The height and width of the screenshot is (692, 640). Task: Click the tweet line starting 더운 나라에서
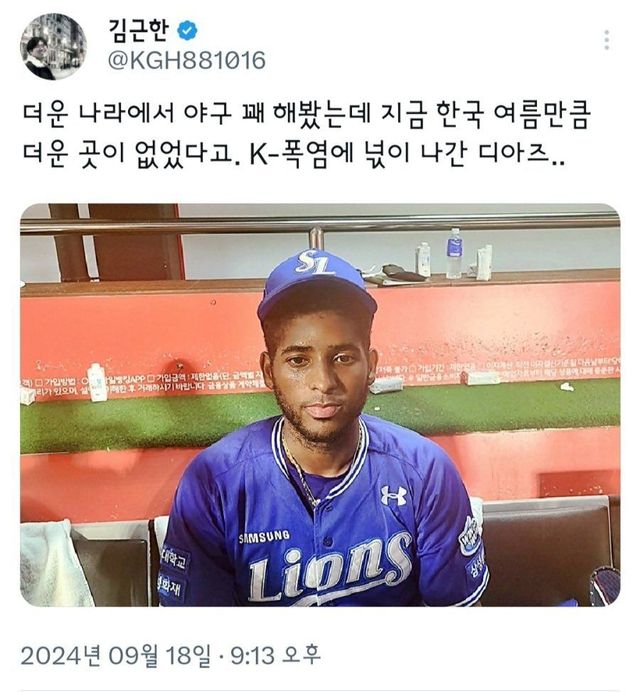pos(306,116)
